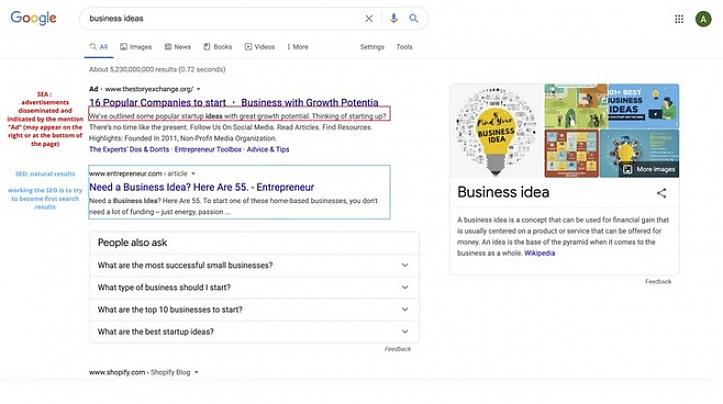The image size is (723, 404).
Task: Click the Google logo
Action: (34, 18)
